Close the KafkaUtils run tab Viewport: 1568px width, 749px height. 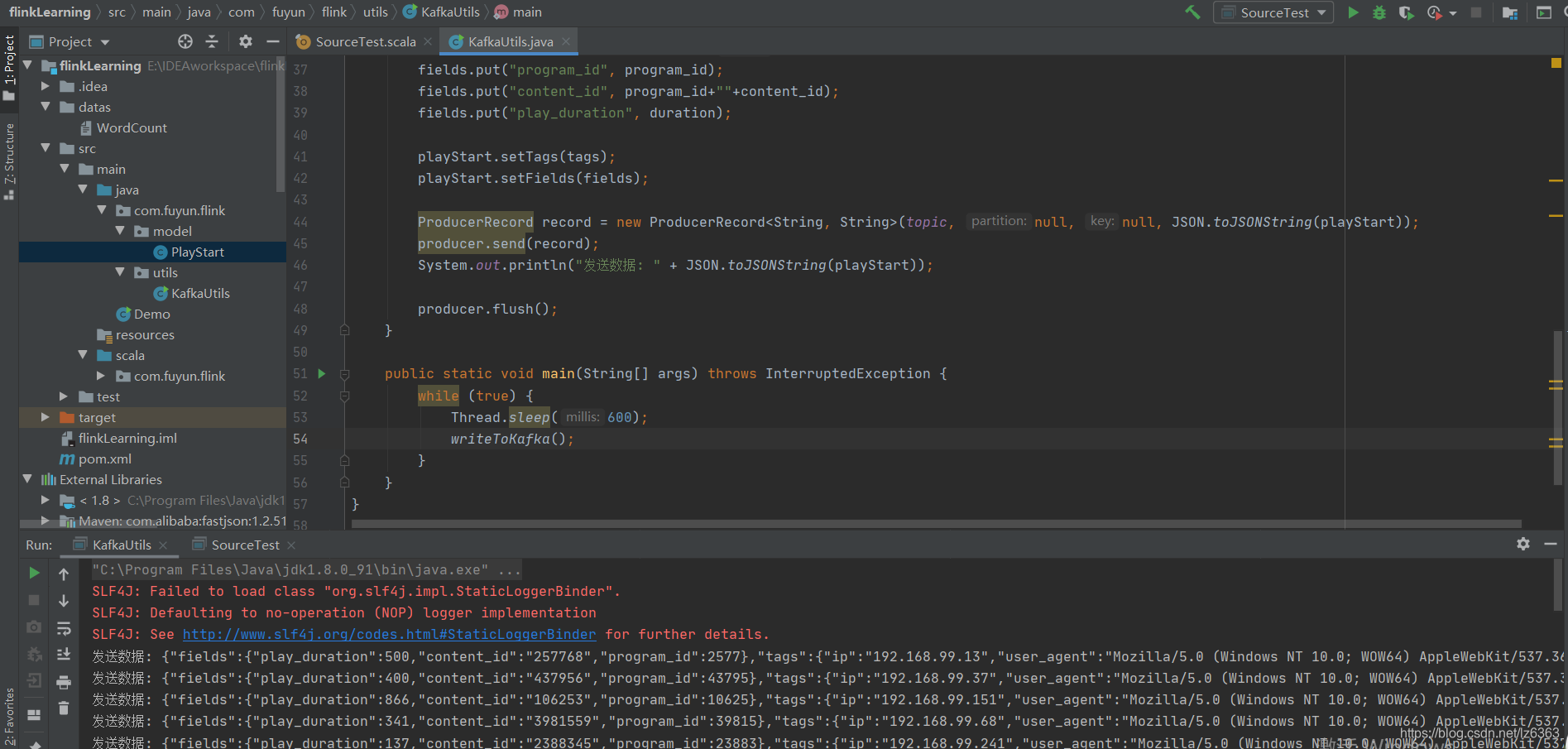pos(163,545)
